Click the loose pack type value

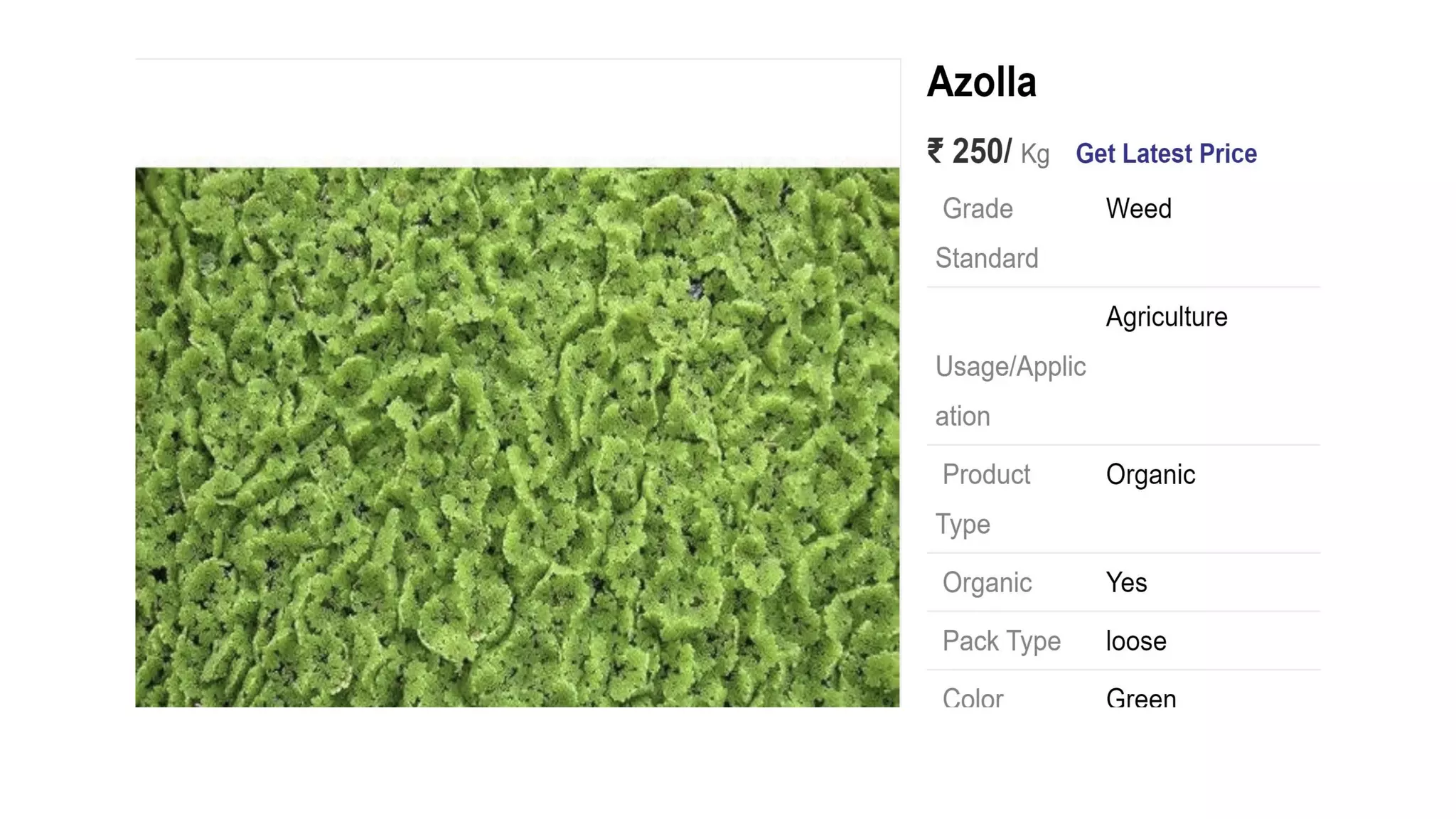coord(1135,641)
